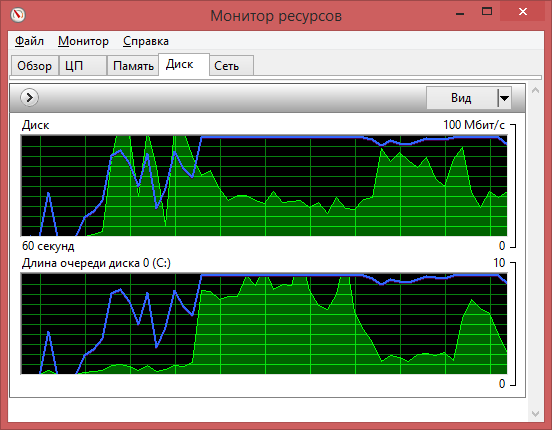This screenshot has width=552, height=430.
Task: Expand the panel with the round chevron button
Action: point(29,97)
